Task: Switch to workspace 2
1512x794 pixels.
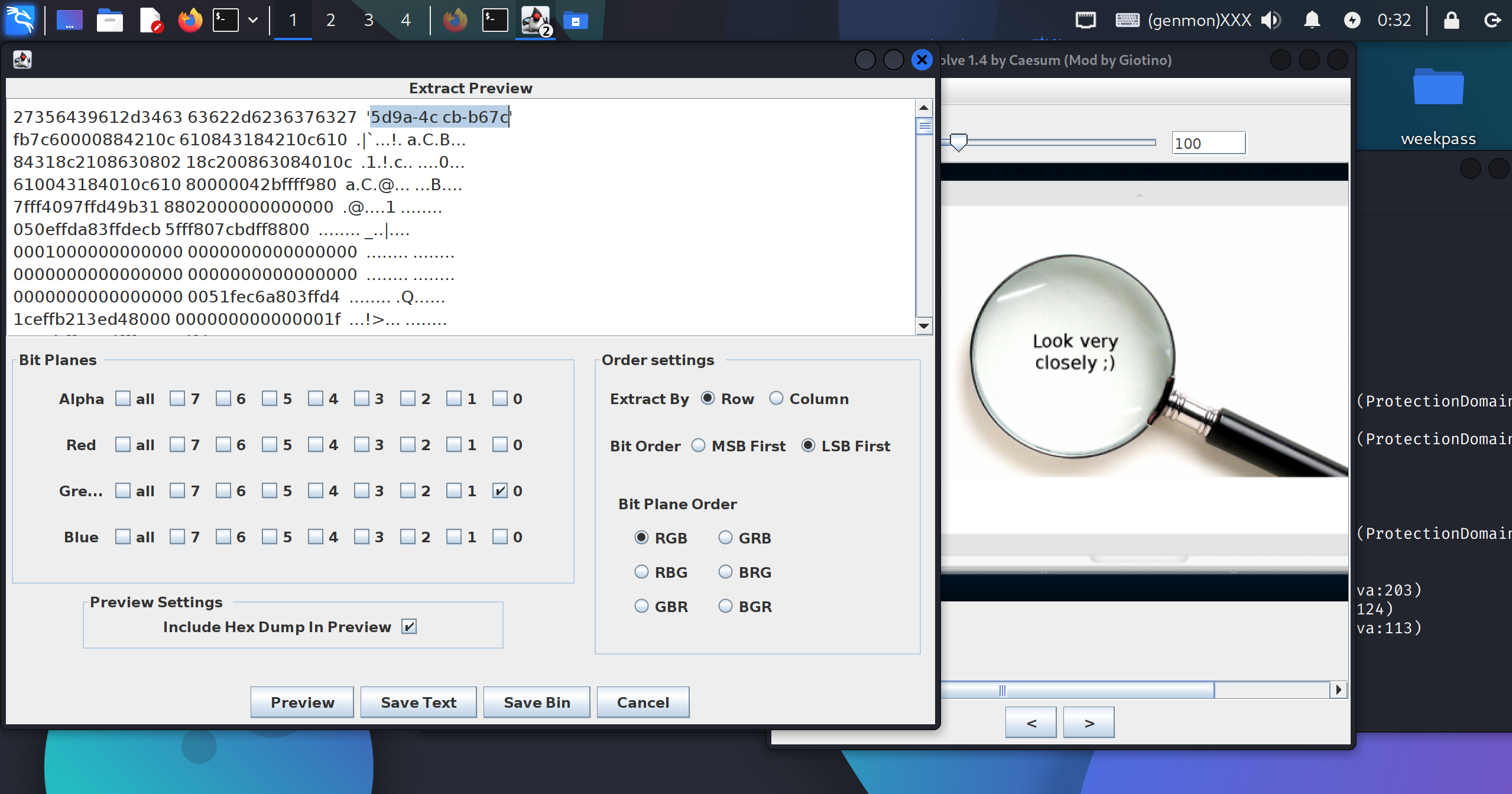Action: (330, 21)
